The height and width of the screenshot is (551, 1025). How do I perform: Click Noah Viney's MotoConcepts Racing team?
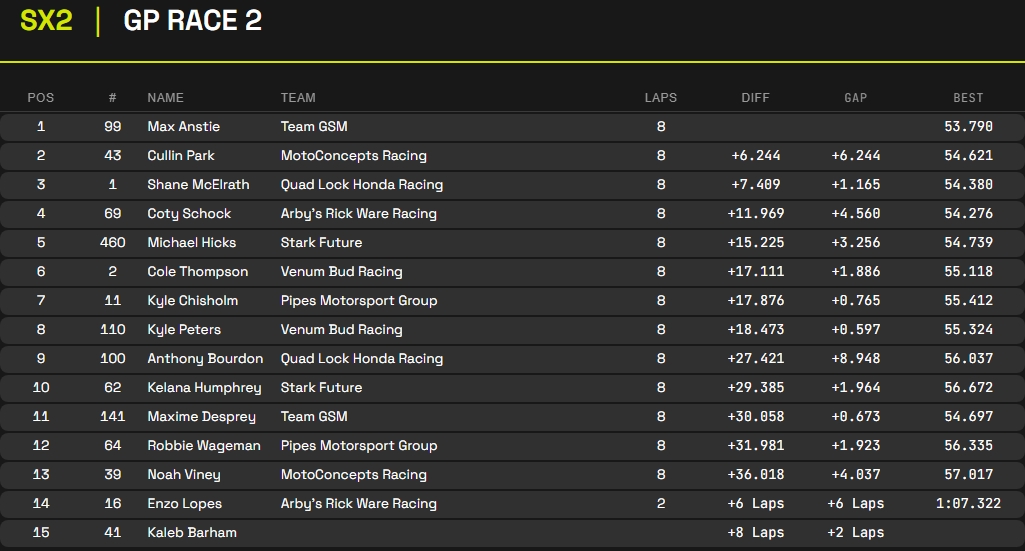(x=354, y=475)
